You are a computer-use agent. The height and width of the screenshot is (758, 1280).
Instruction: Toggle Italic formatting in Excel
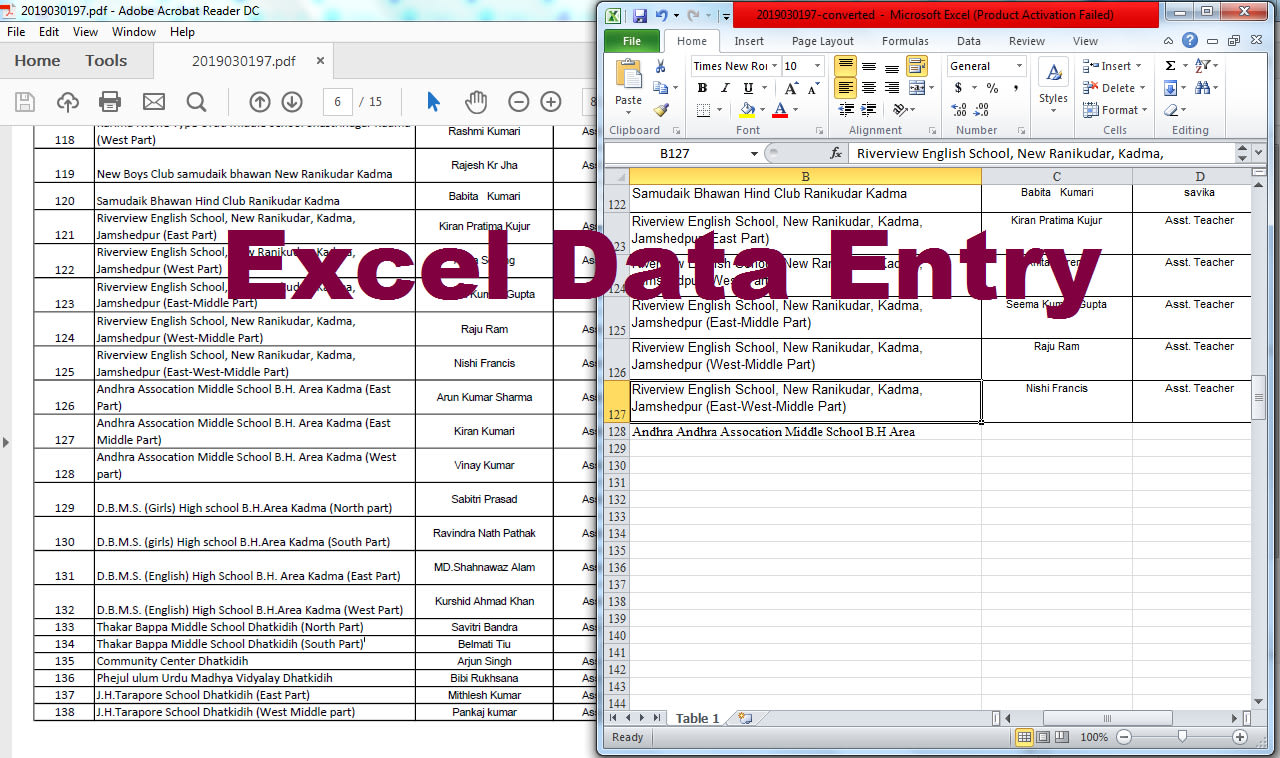click(725, 88)
